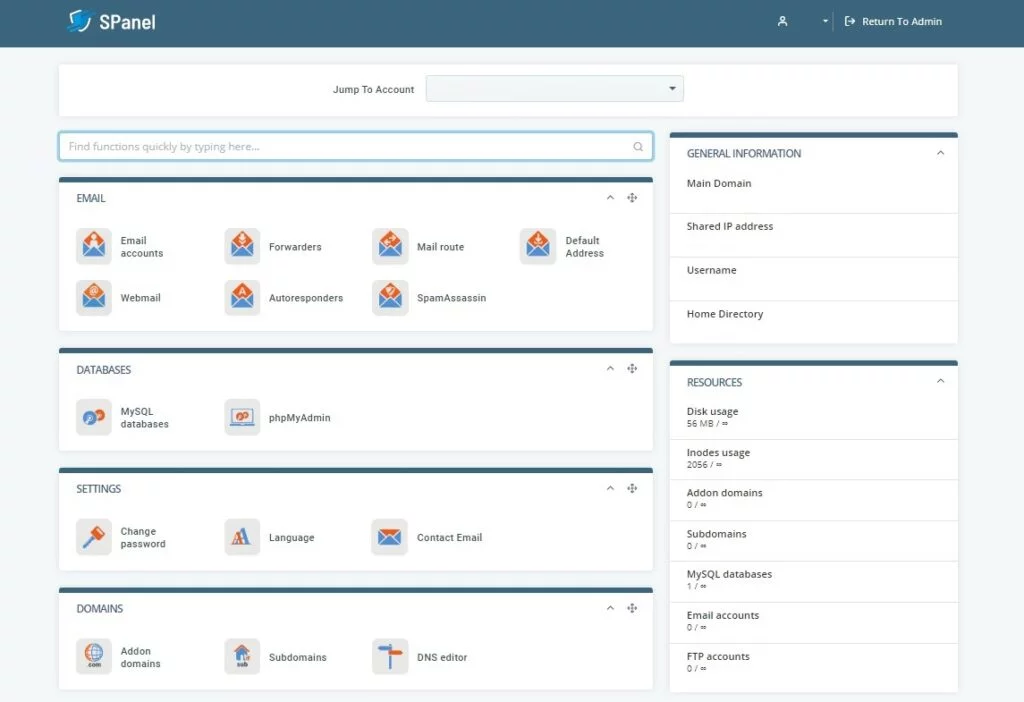Screen dimensions: 1024x702
Task: Open the Jump To Account dropdown
Action: click(554, 88)
